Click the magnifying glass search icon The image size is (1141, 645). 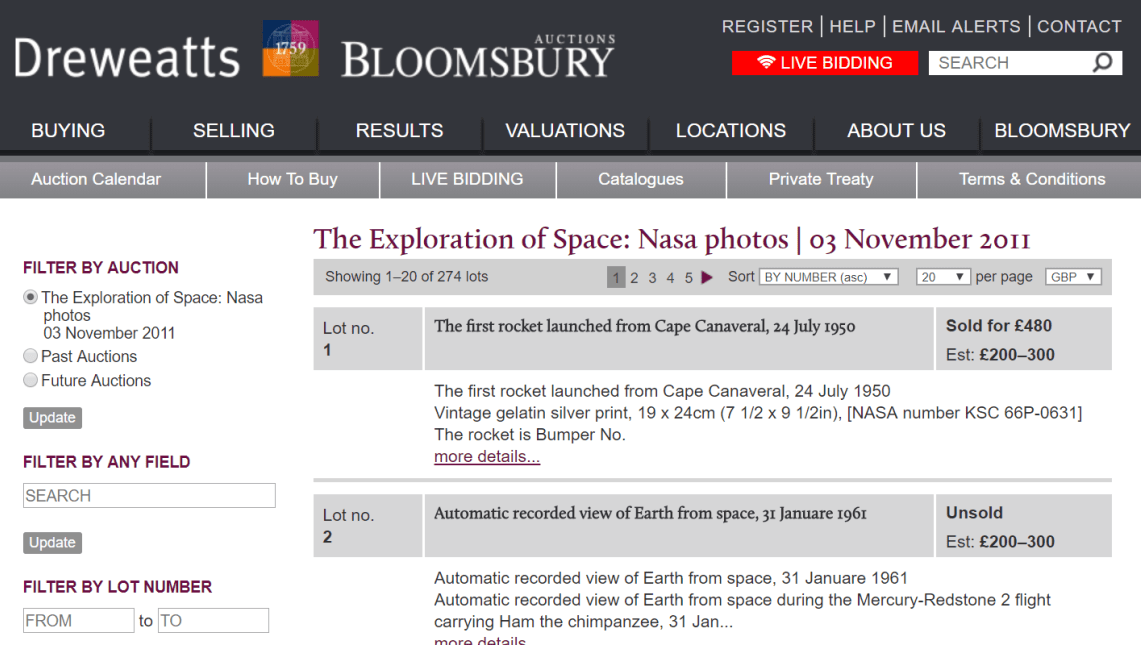[x=1102, y=62]
